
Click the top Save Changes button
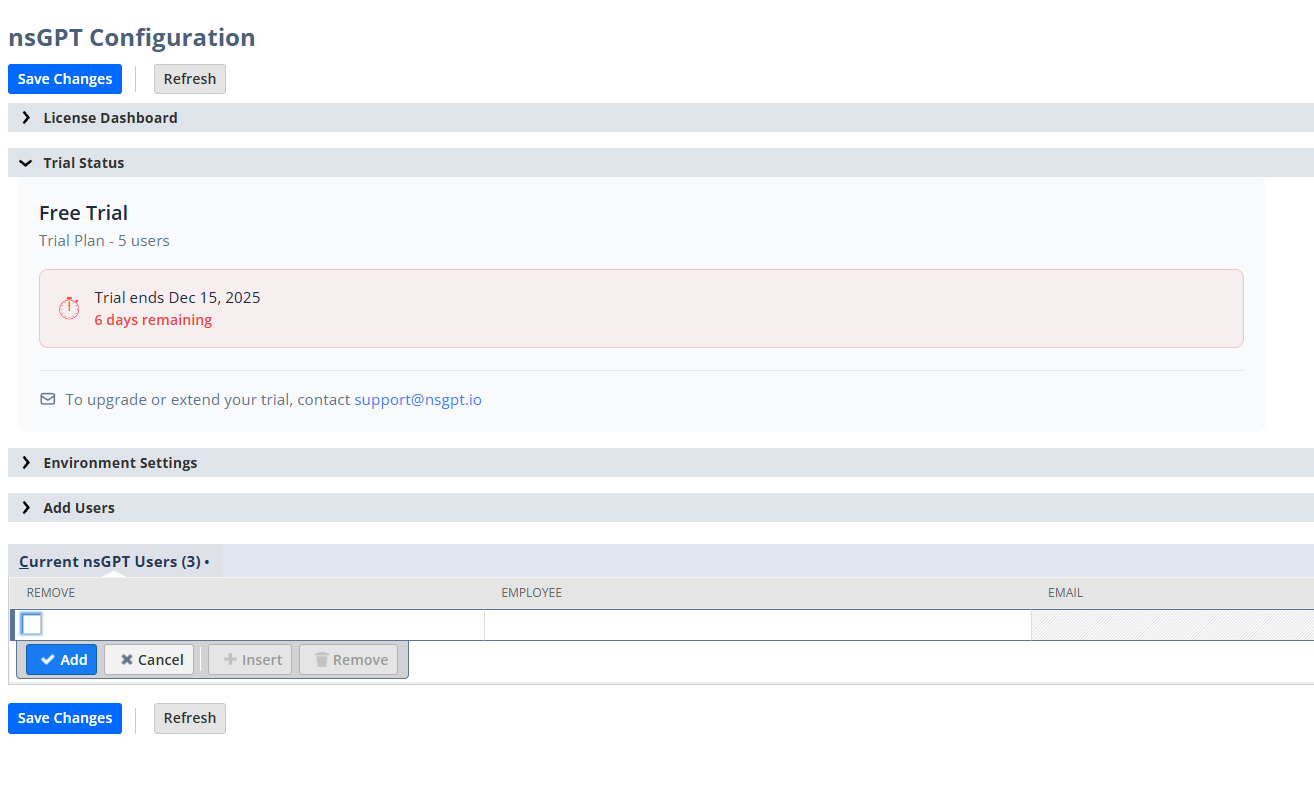click(x=65, y=79)
